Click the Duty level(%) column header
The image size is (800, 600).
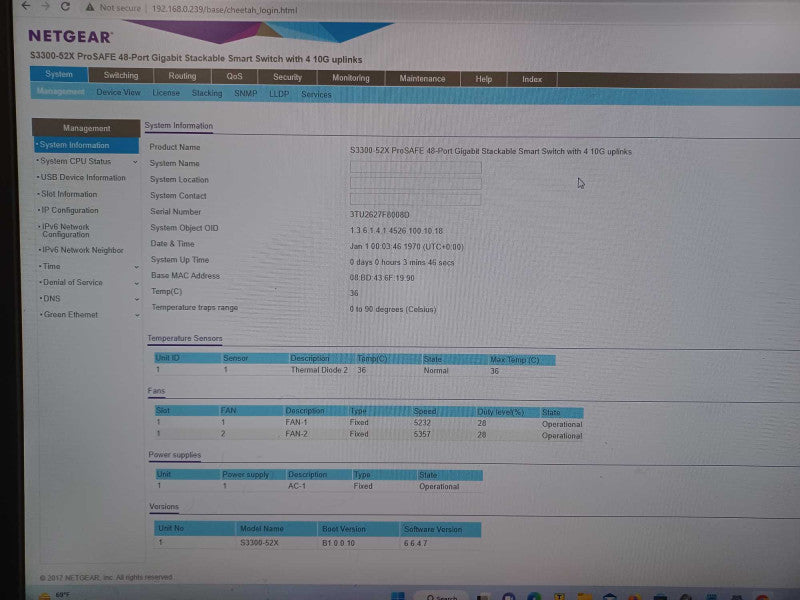(501, 412)
